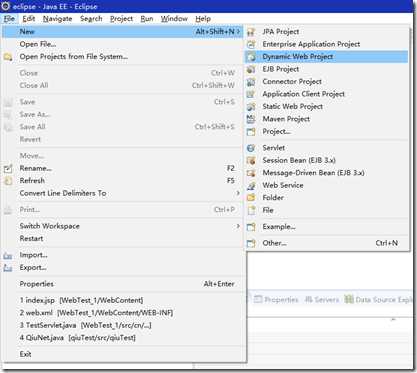The width and height of the screenshot is (417, 373).
Task: Click the Eclipse logo in title bar
Action: tap(6, 6)
